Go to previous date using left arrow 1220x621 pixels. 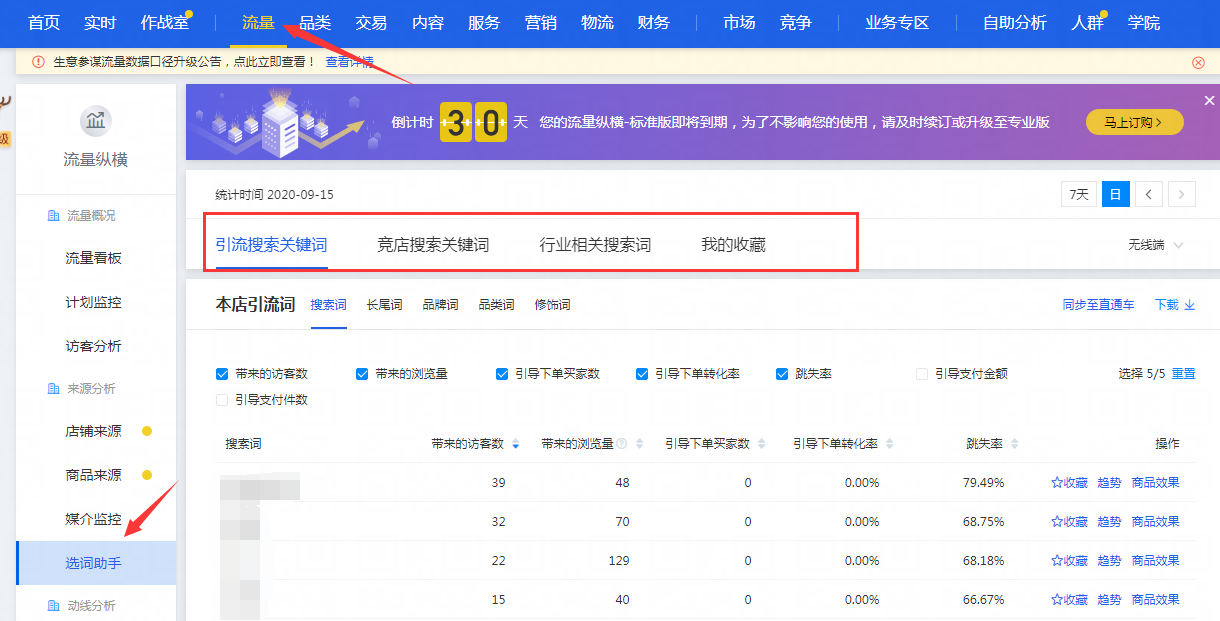coord(1149,194)
